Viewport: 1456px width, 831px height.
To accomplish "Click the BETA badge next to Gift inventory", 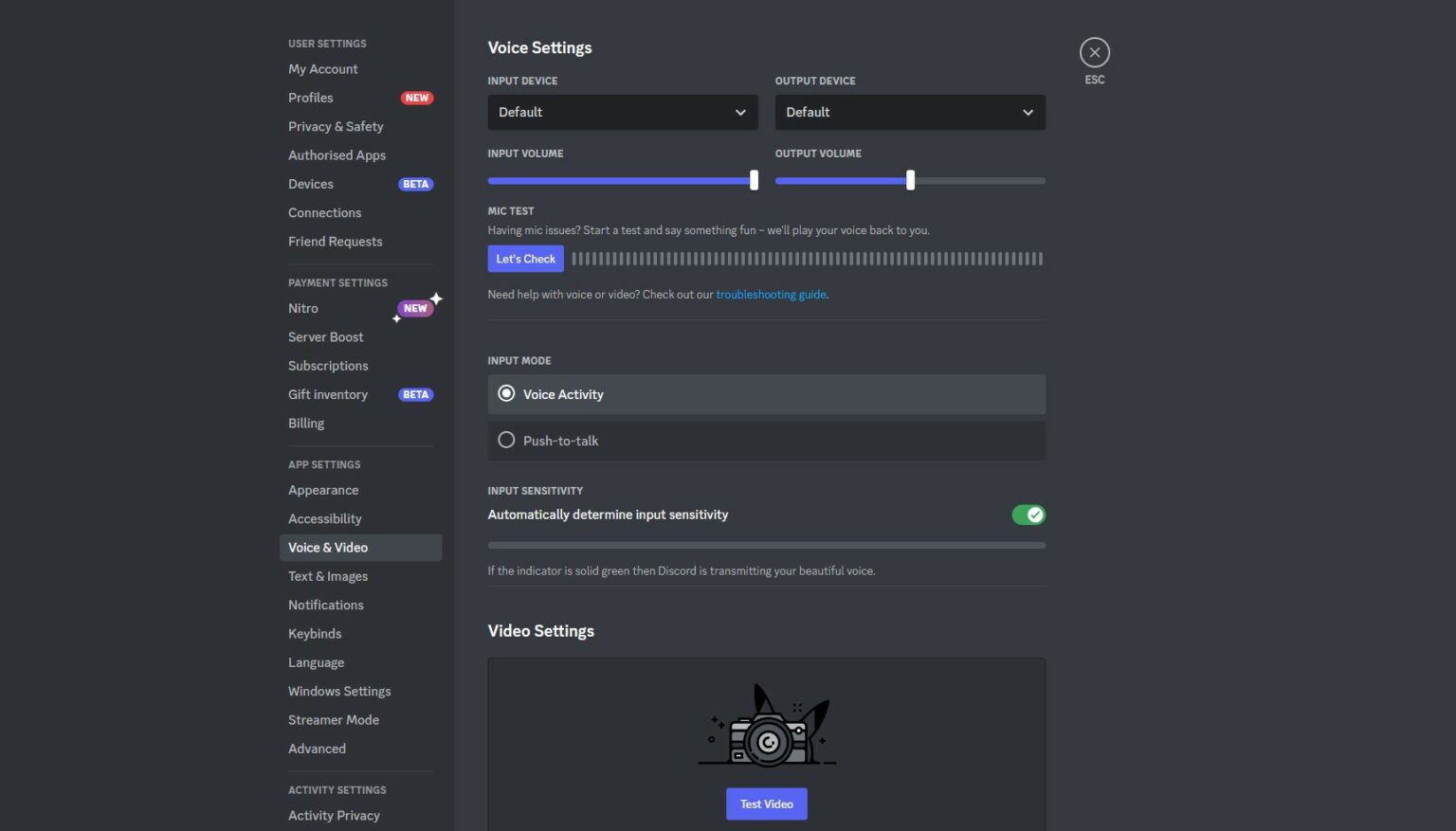I will pos(415,394).
